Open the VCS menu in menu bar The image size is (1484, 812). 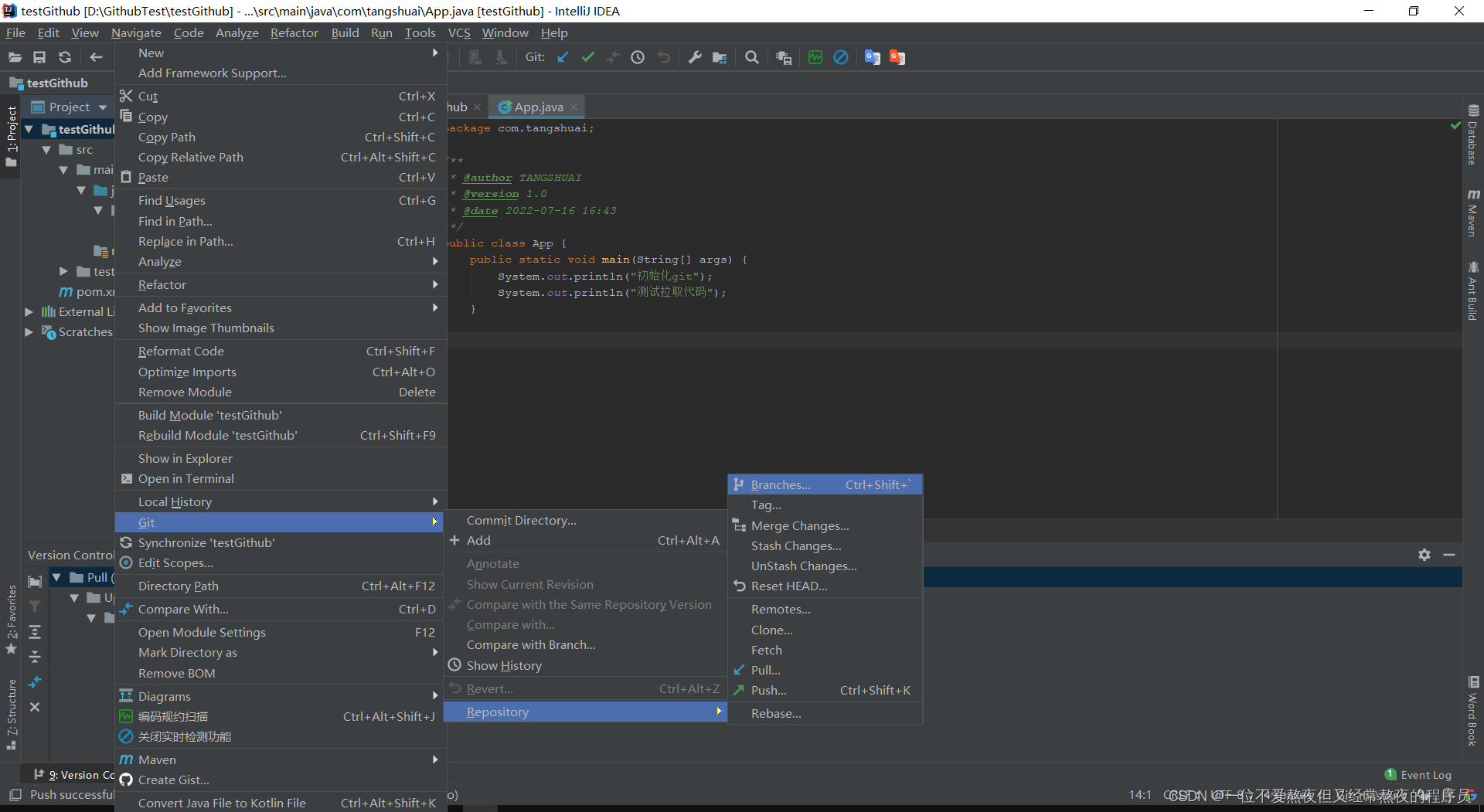click(459, 32)
